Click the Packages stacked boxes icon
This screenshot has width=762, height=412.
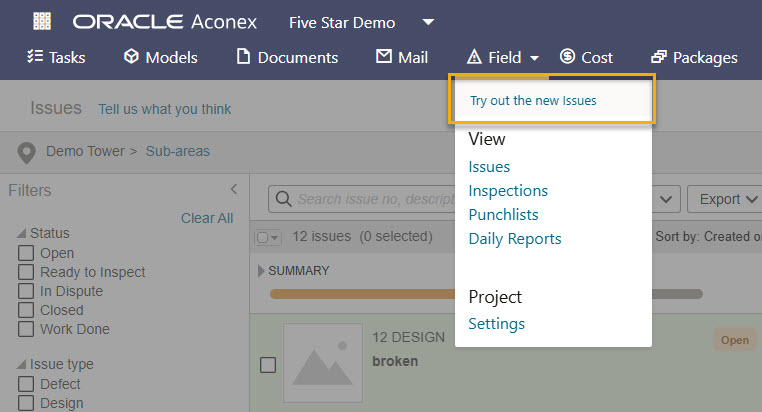[658, 57]
